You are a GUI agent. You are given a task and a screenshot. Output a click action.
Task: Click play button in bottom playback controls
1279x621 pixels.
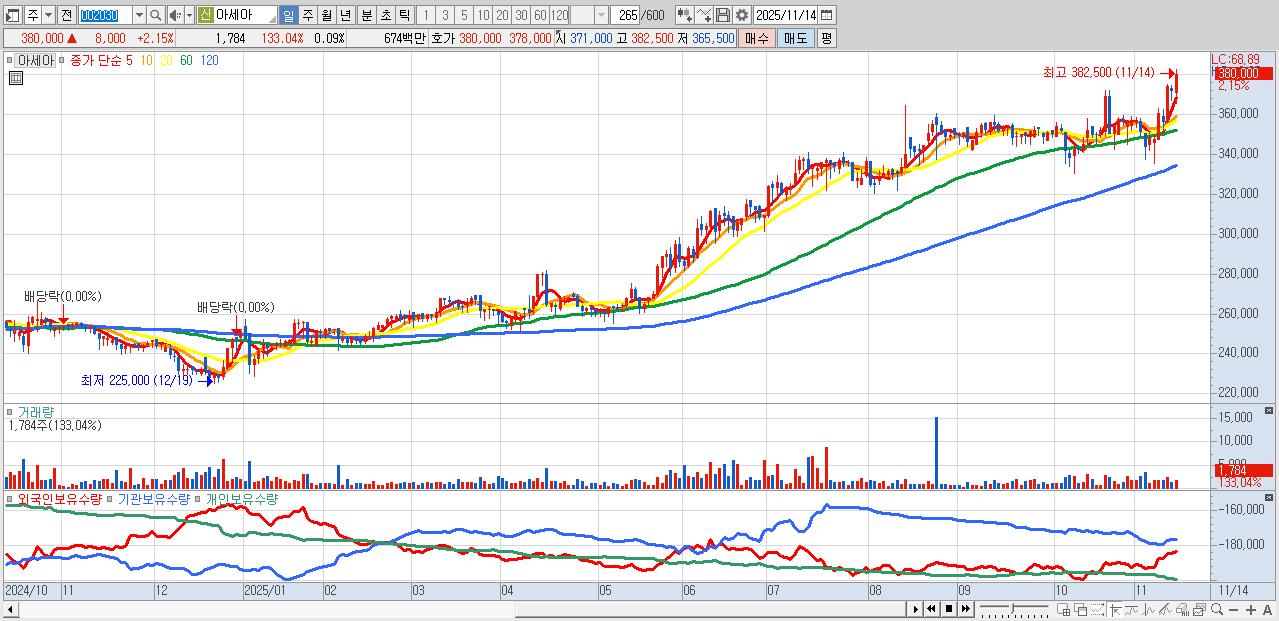point(916,609)
